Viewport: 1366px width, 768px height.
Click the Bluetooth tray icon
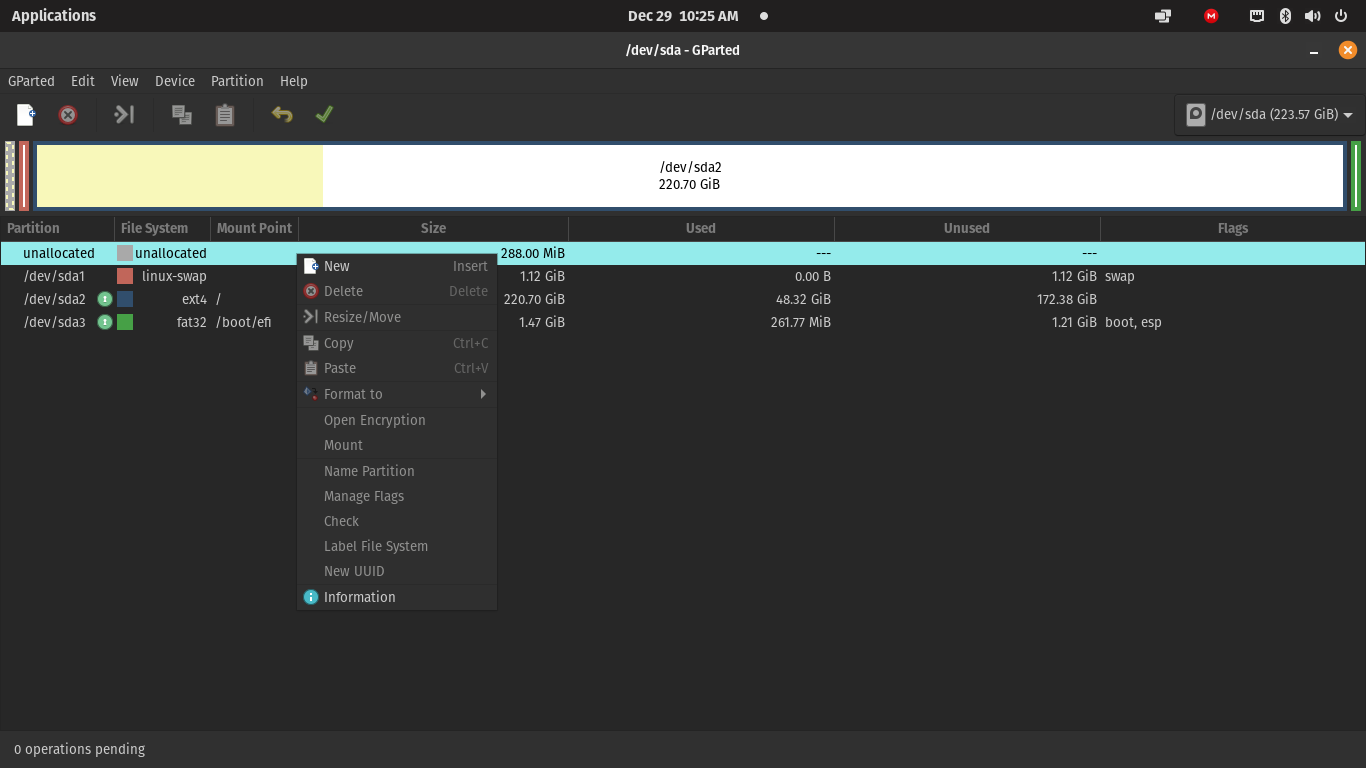click(x=1286, y=16)
